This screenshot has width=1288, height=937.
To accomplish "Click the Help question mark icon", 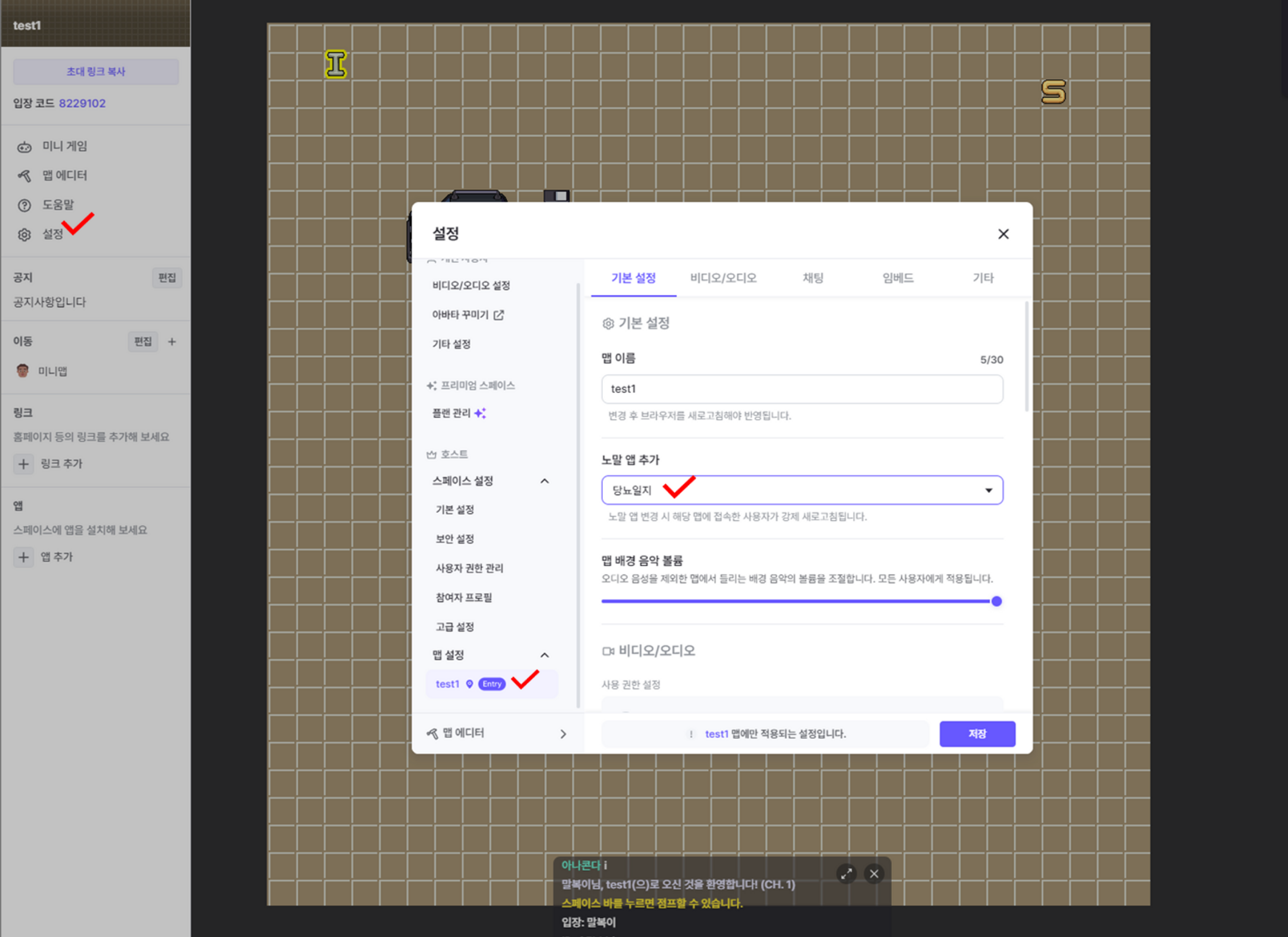I will (24, 206).
